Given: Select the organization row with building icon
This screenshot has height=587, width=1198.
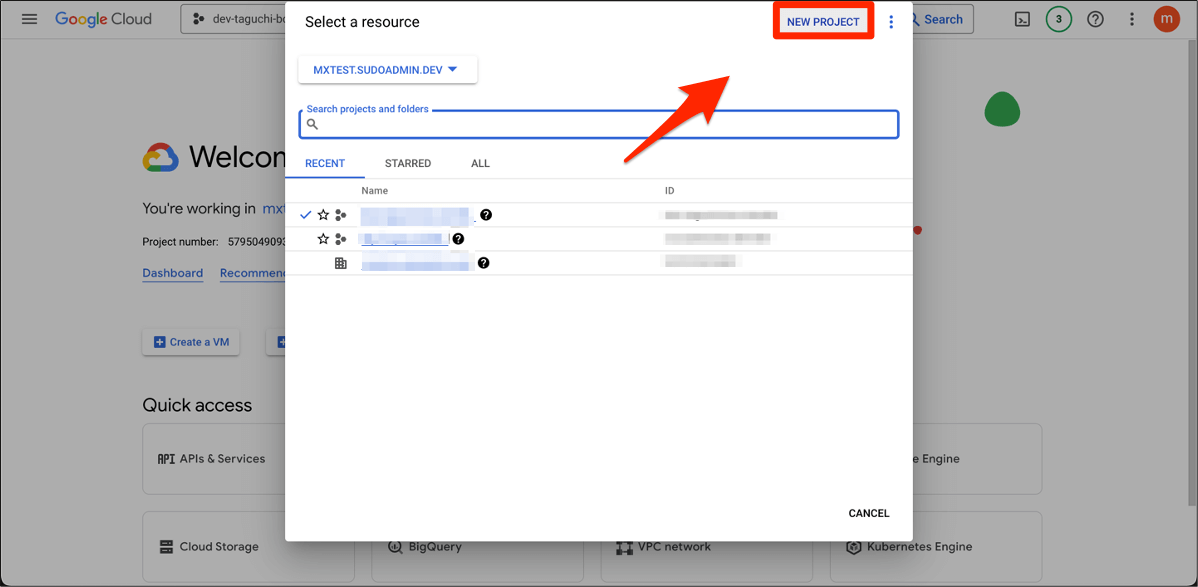Looking at the screenshot, I should 598,263.
